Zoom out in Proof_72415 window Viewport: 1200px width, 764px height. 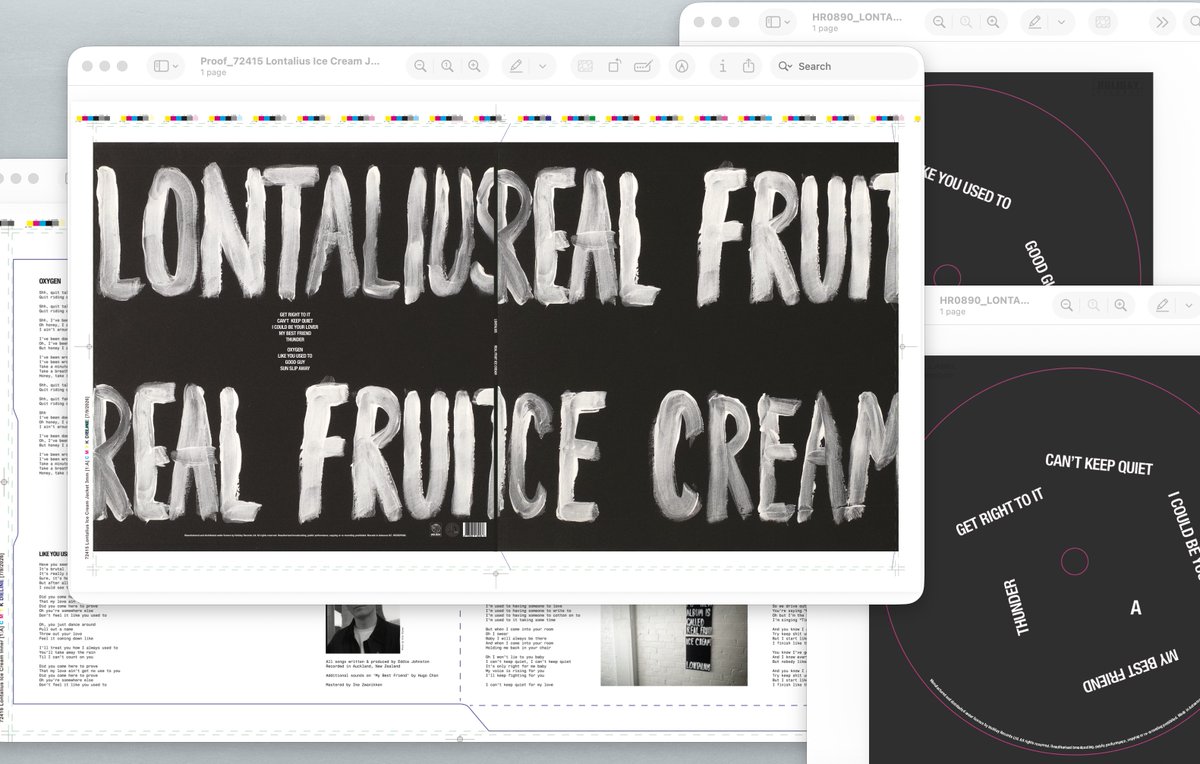click(x=420, y=66)
